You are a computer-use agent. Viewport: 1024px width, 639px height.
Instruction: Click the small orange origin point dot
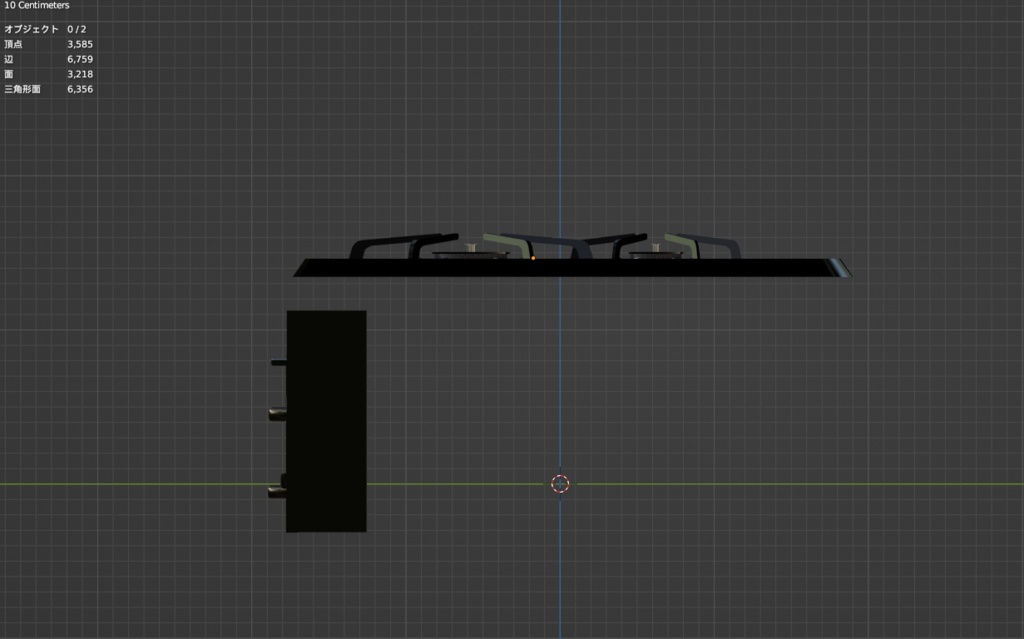[x=535, y=257]
